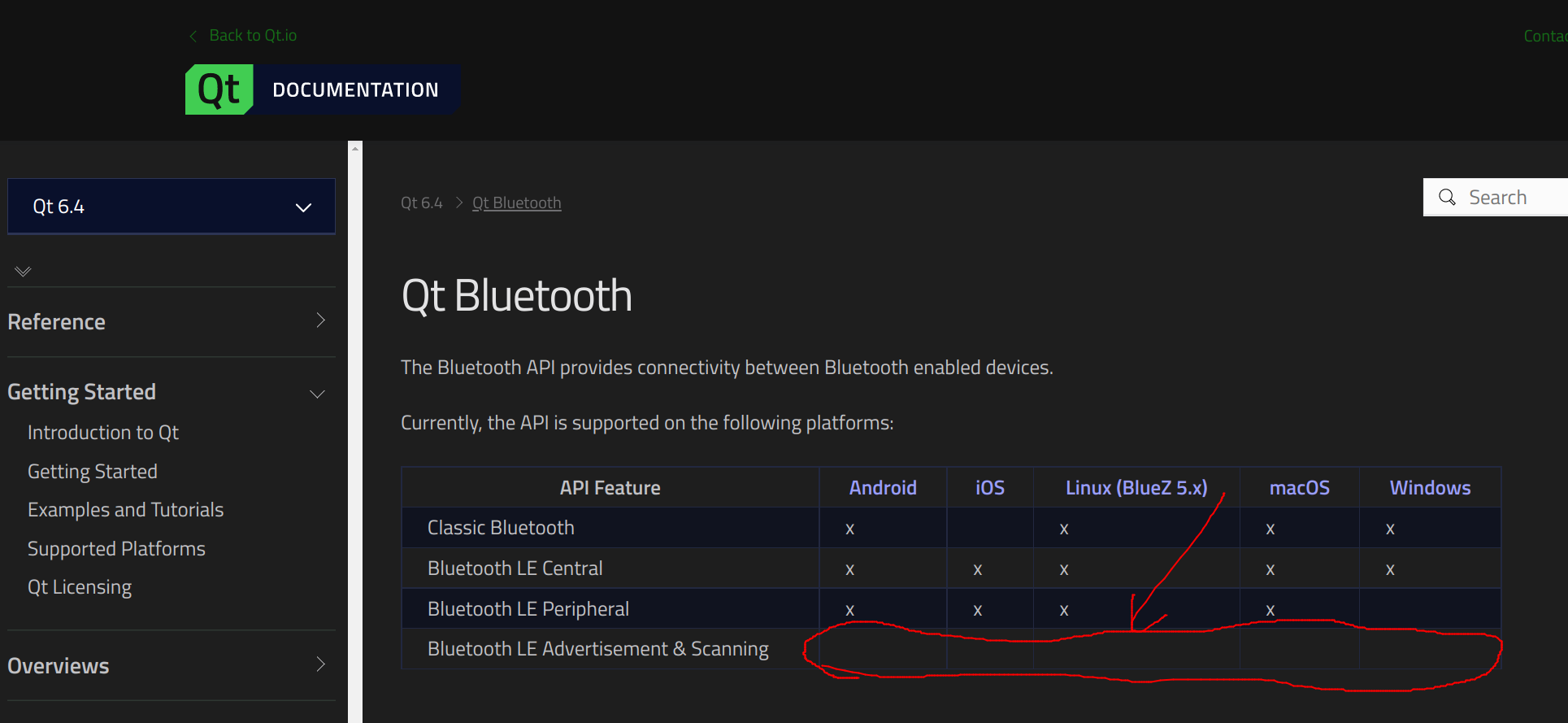Click the x in Bluetooth LE Central iOS cell

point(978,570)
